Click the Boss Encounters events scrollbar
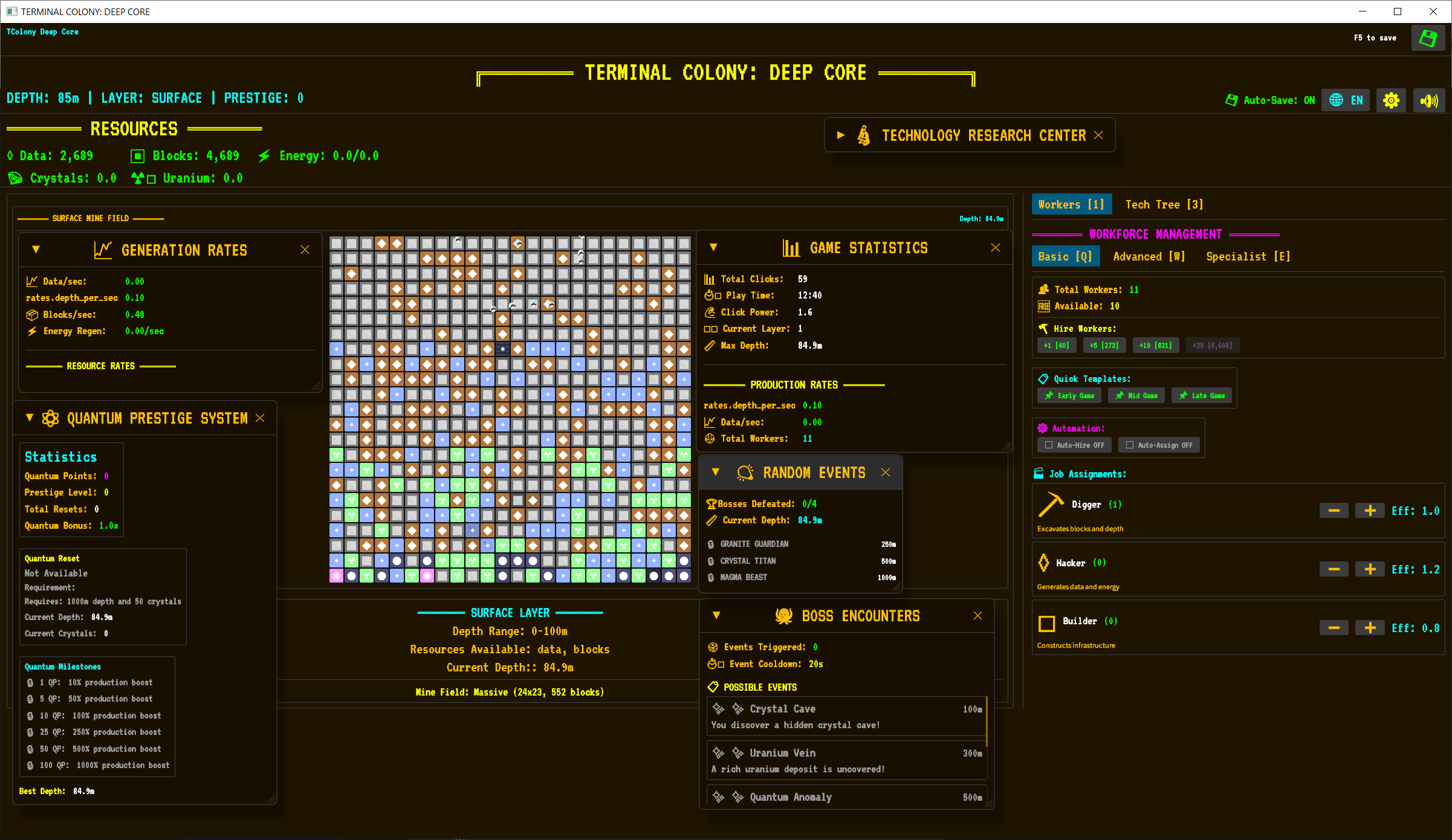Viewport: 1452px width, 840px height. (987, 722)
